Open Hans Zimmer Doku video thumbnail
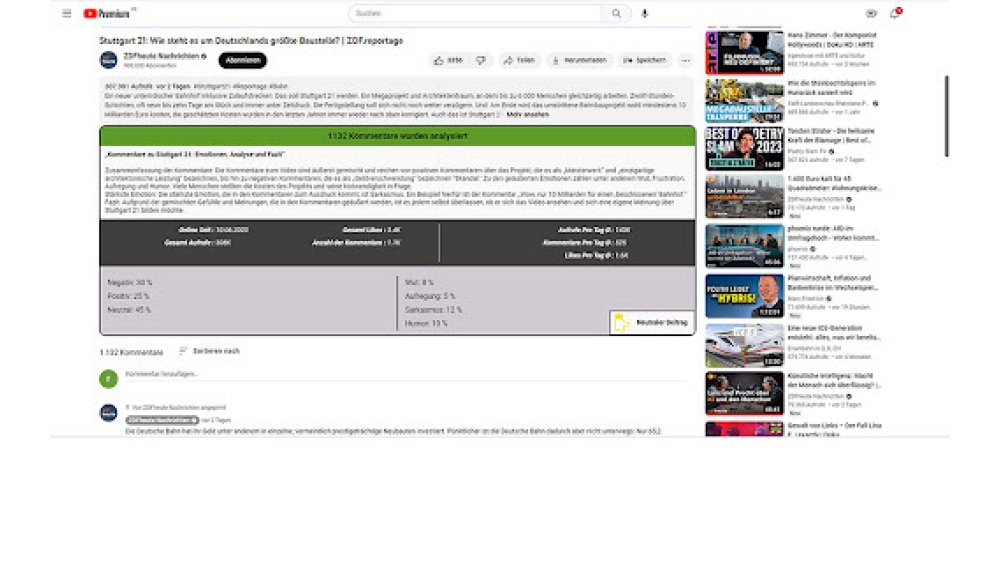Screen dimensions: 1000x563 pyautogui.click(x=744, y=53)
